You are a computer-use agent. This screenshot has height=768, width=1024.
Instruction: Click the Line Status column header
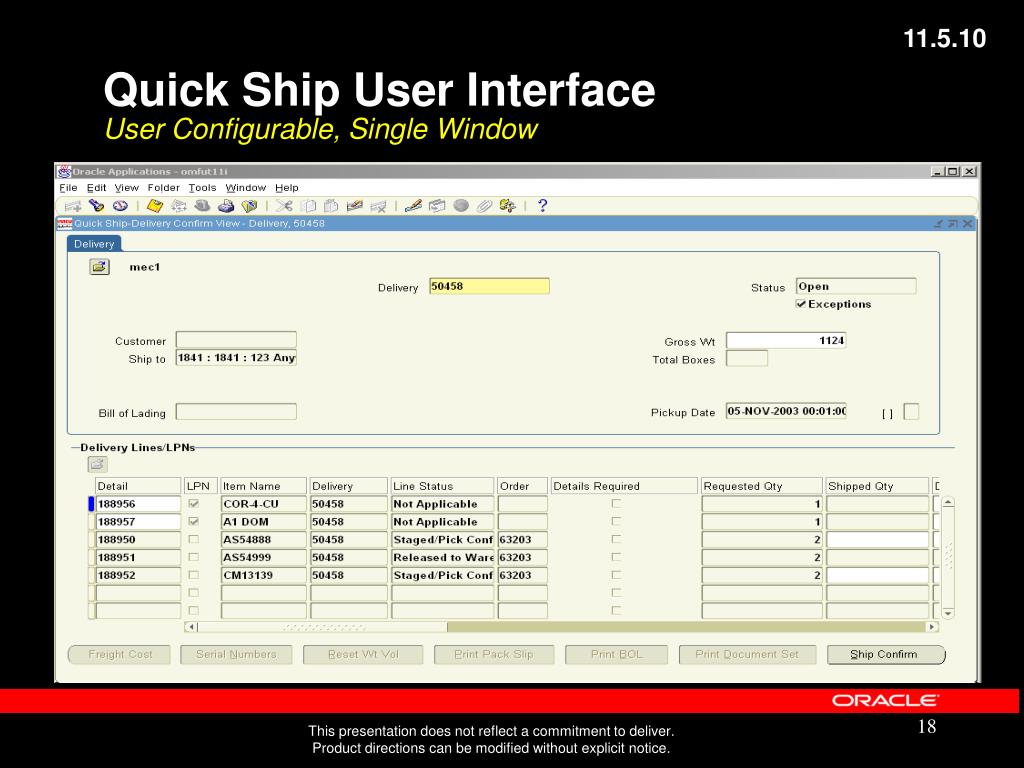(442, 486)
